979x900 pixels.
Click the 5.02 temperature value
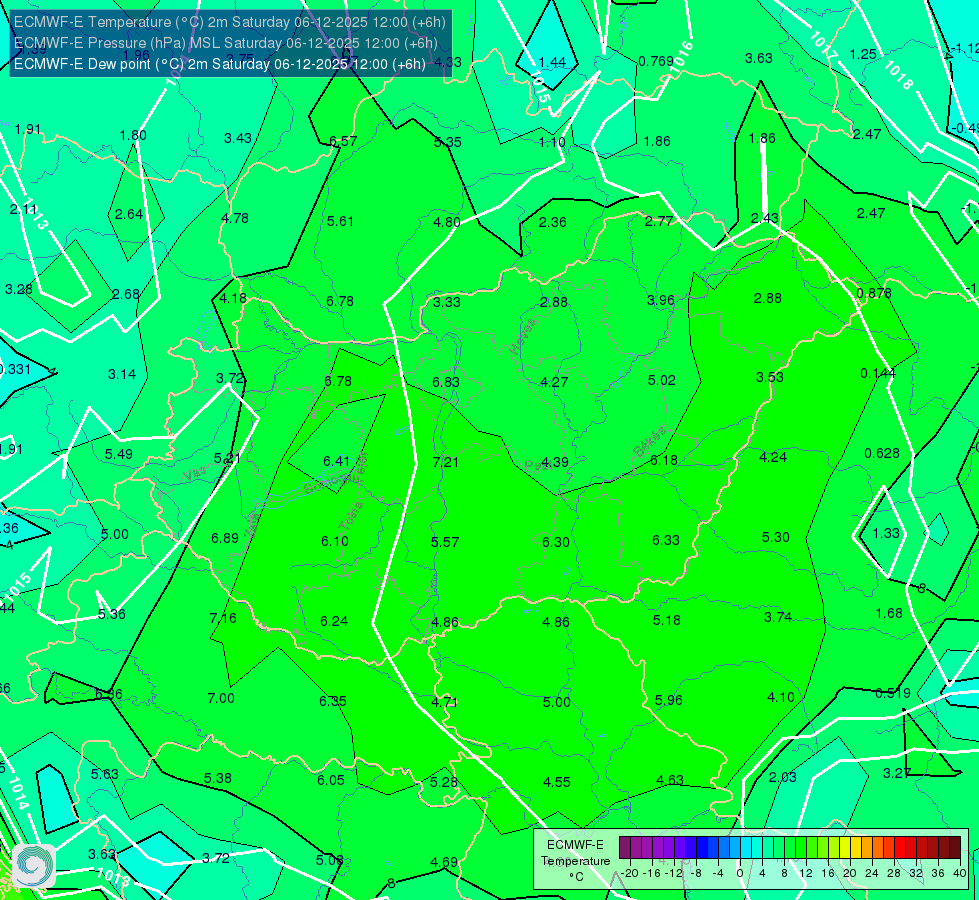pyautogui.click(x=662, y=380)
